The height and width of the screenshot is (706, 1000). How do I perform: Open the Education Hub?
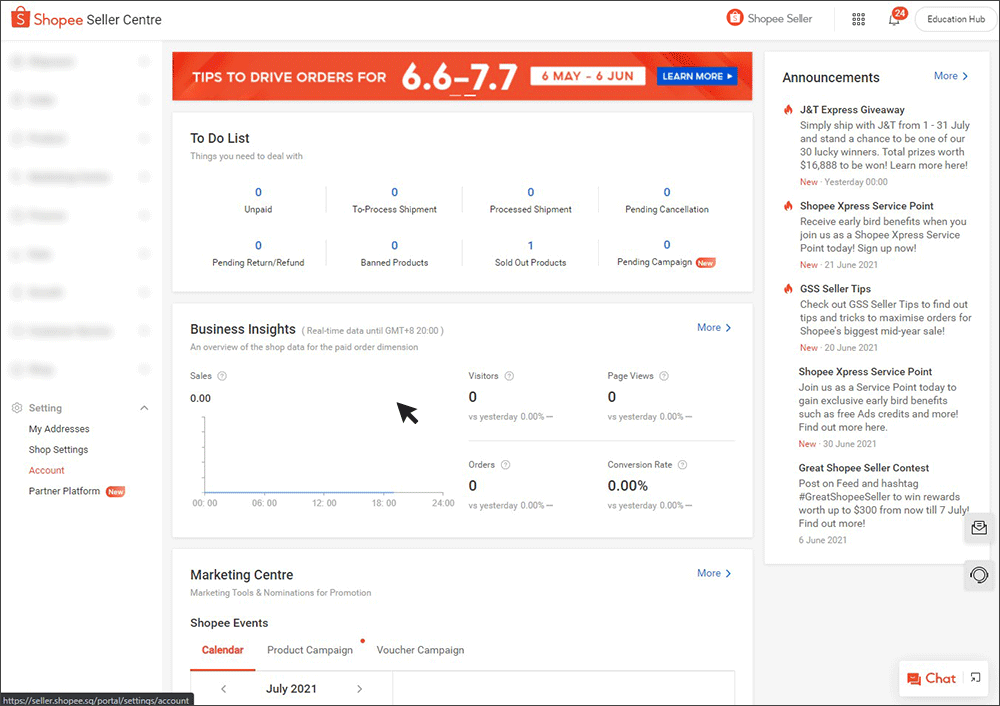pyautogui.click(x=954, y=18)
